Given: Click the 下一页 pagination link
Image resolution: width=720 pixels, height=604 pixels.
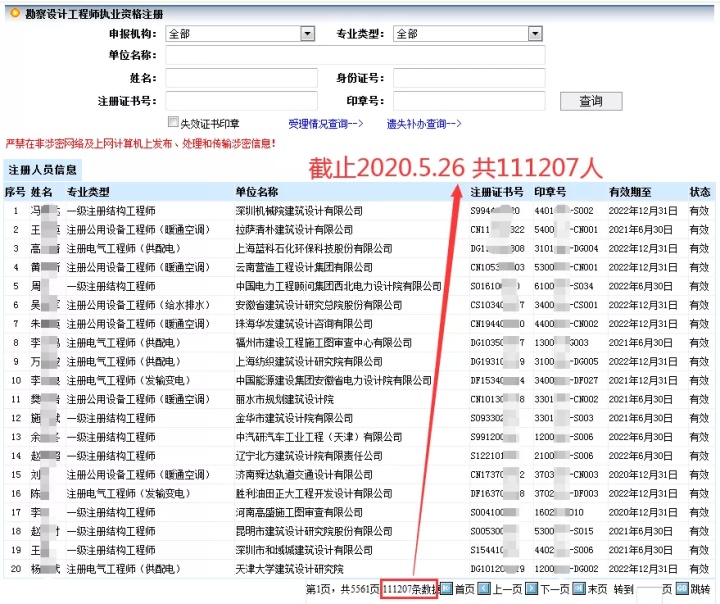Looking at the screenshot, I should pos(555,589).
